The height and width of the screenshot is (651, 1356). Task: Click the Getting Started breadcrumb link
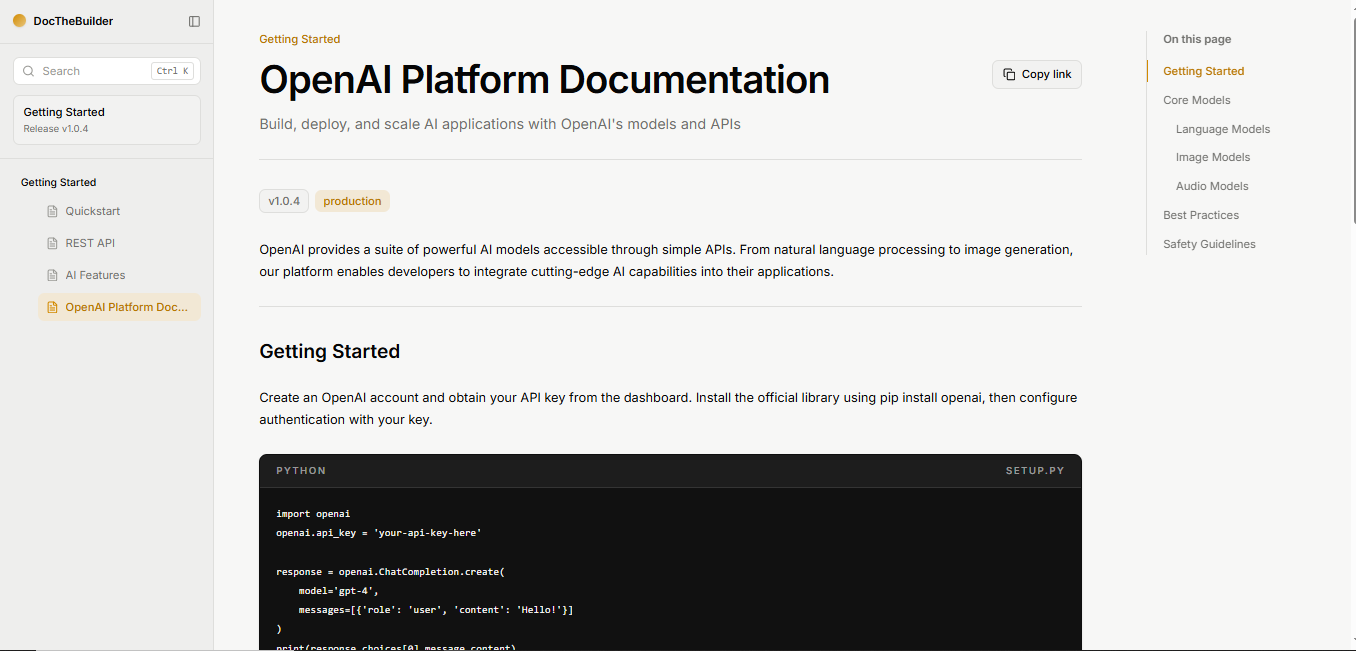tap(300, 39)
